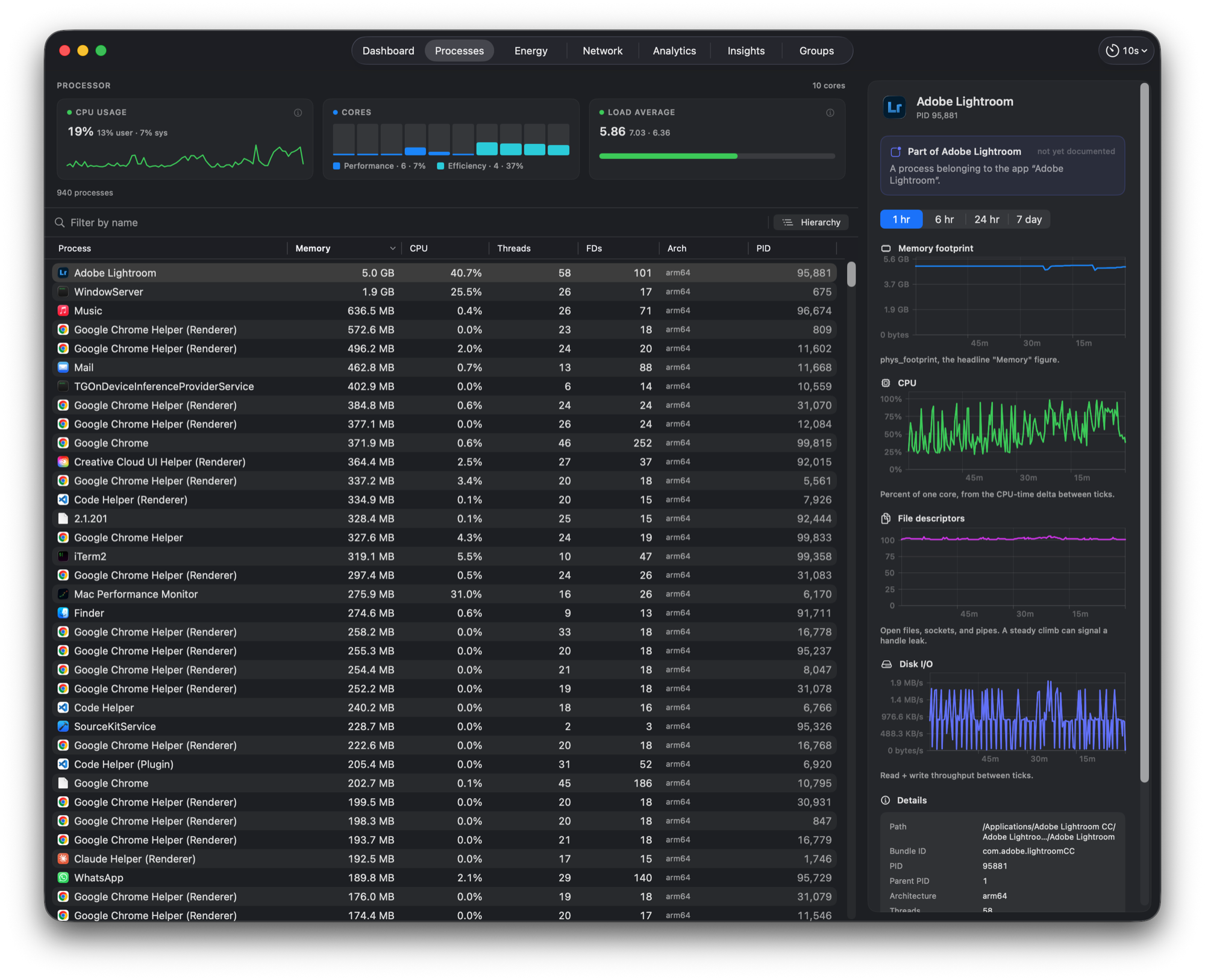
Task: Open the Groups tab
Action: (816, 51)
